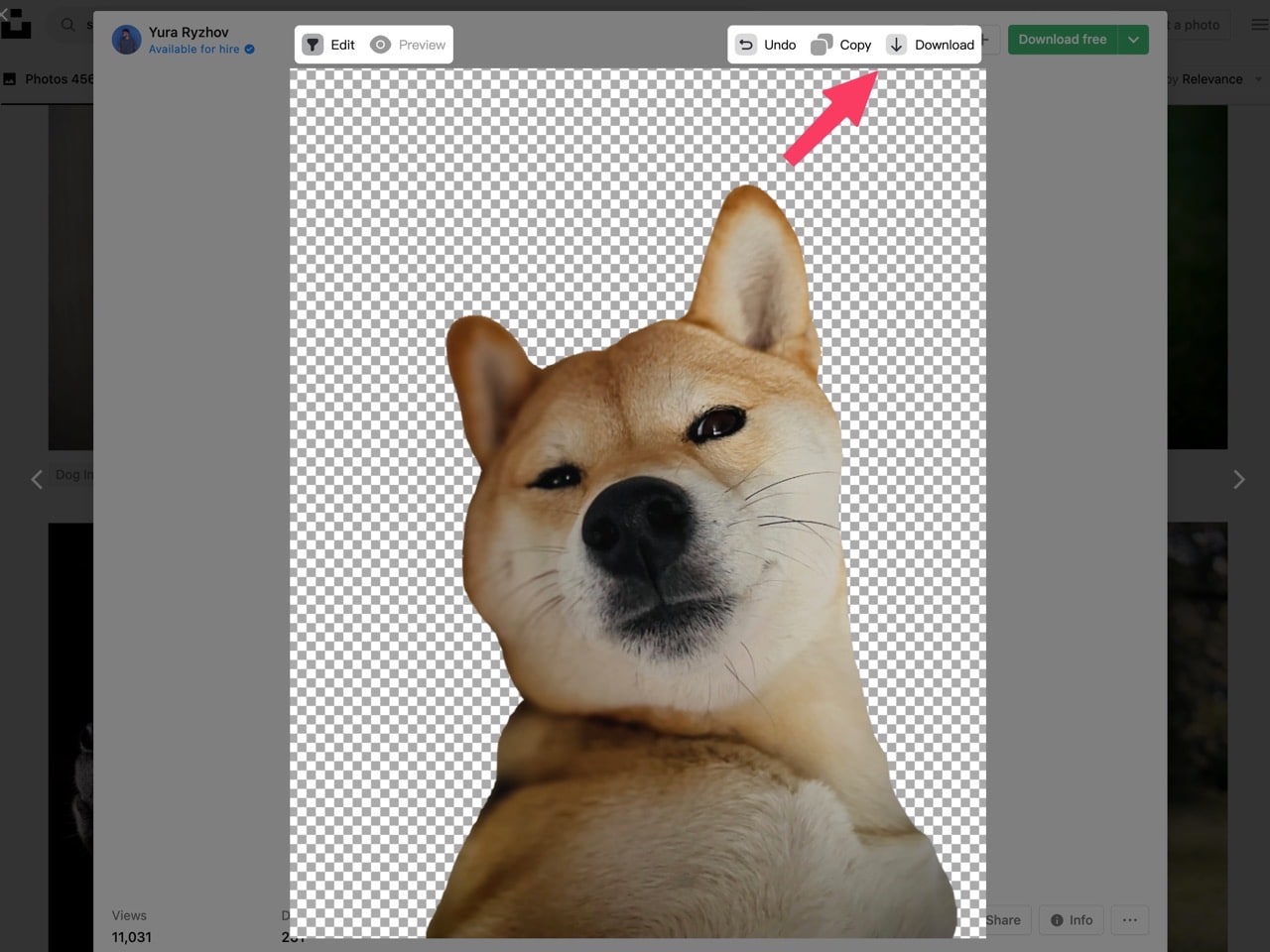Click the Download arrow icon

(896, 45)
